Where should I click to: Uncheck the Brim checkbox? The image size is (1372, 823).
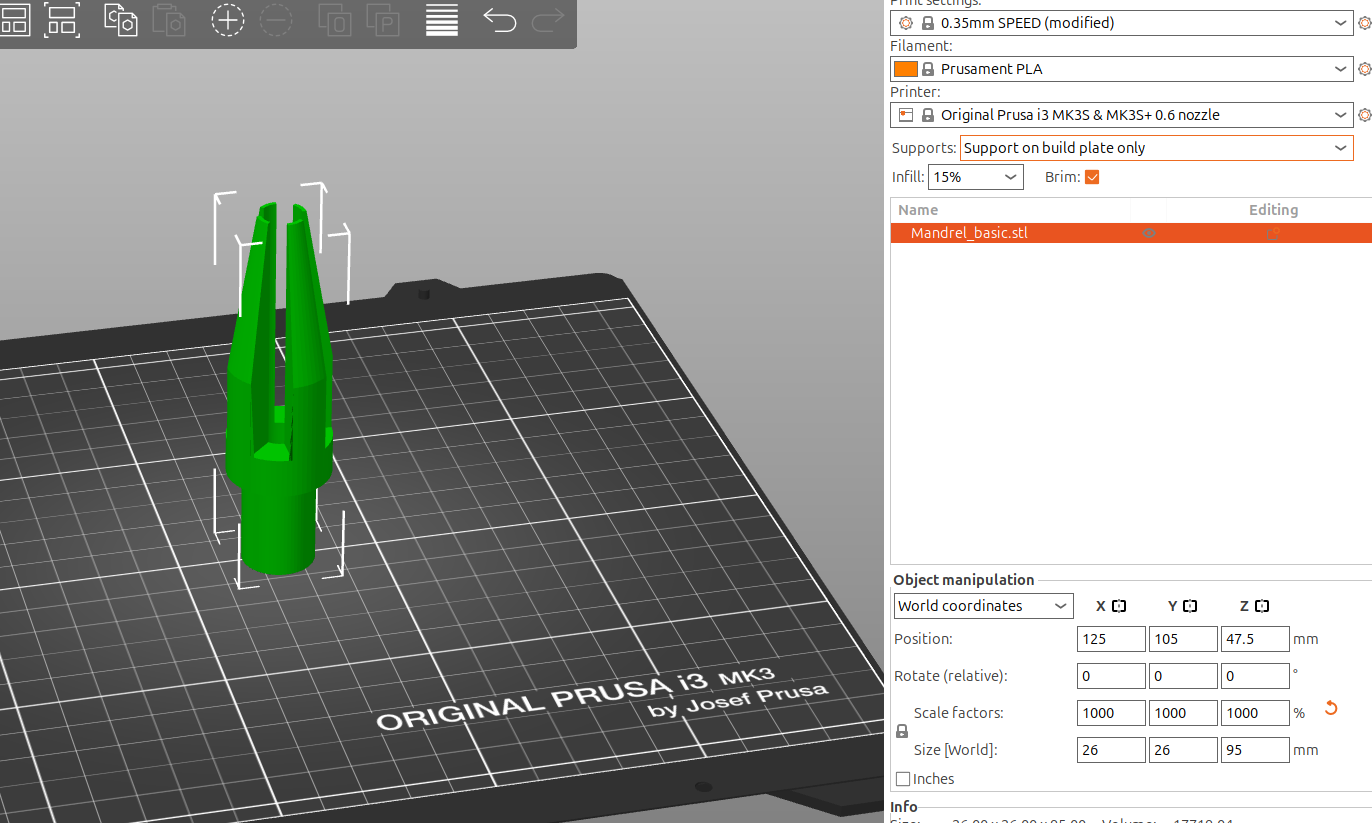[x=1092, y=177]
